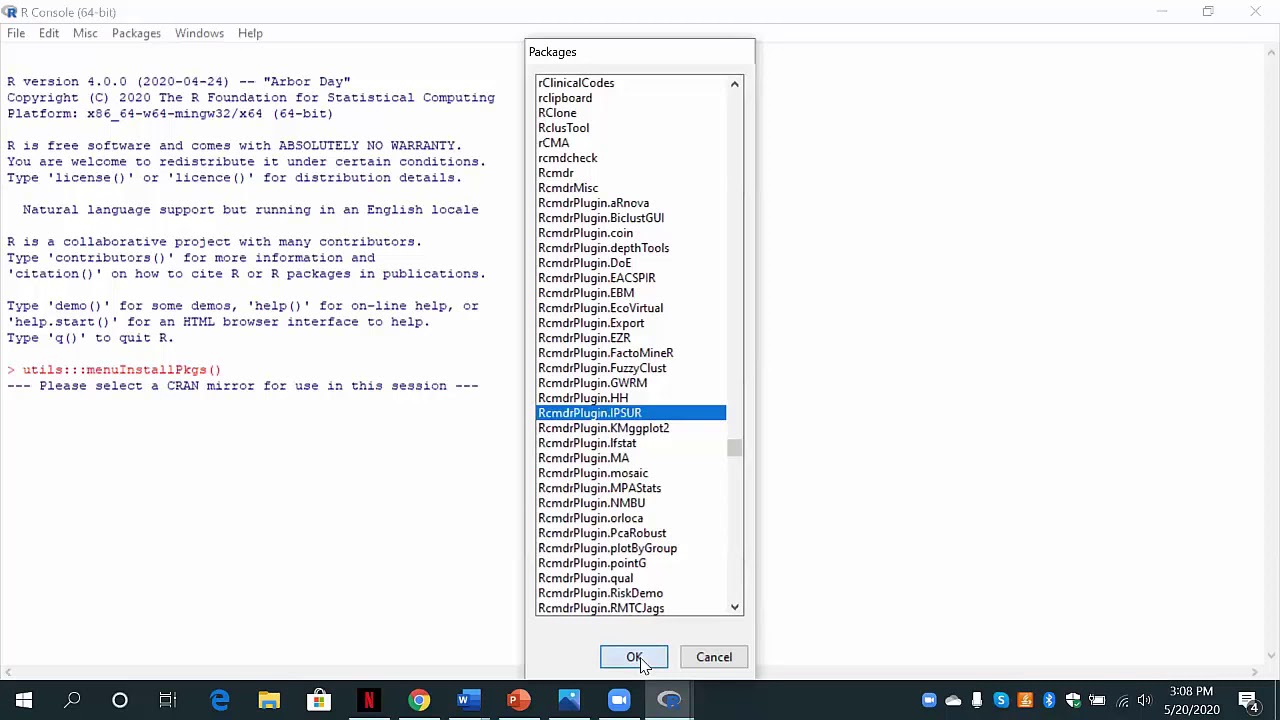Screen dimensions: 1280x720
Task: Select RcmdrPlugin.KMggplot2 package
Action: 631,428
